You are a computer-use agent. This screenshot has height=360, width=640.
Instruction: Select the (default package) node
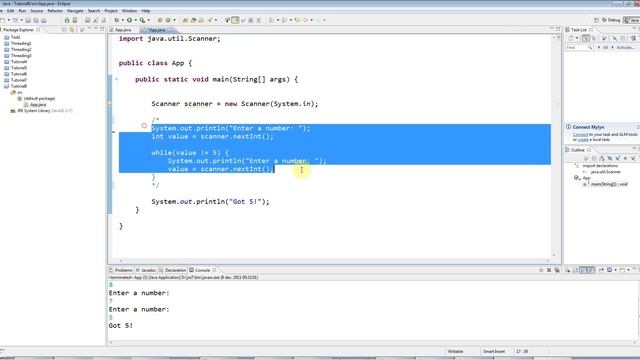39,98
